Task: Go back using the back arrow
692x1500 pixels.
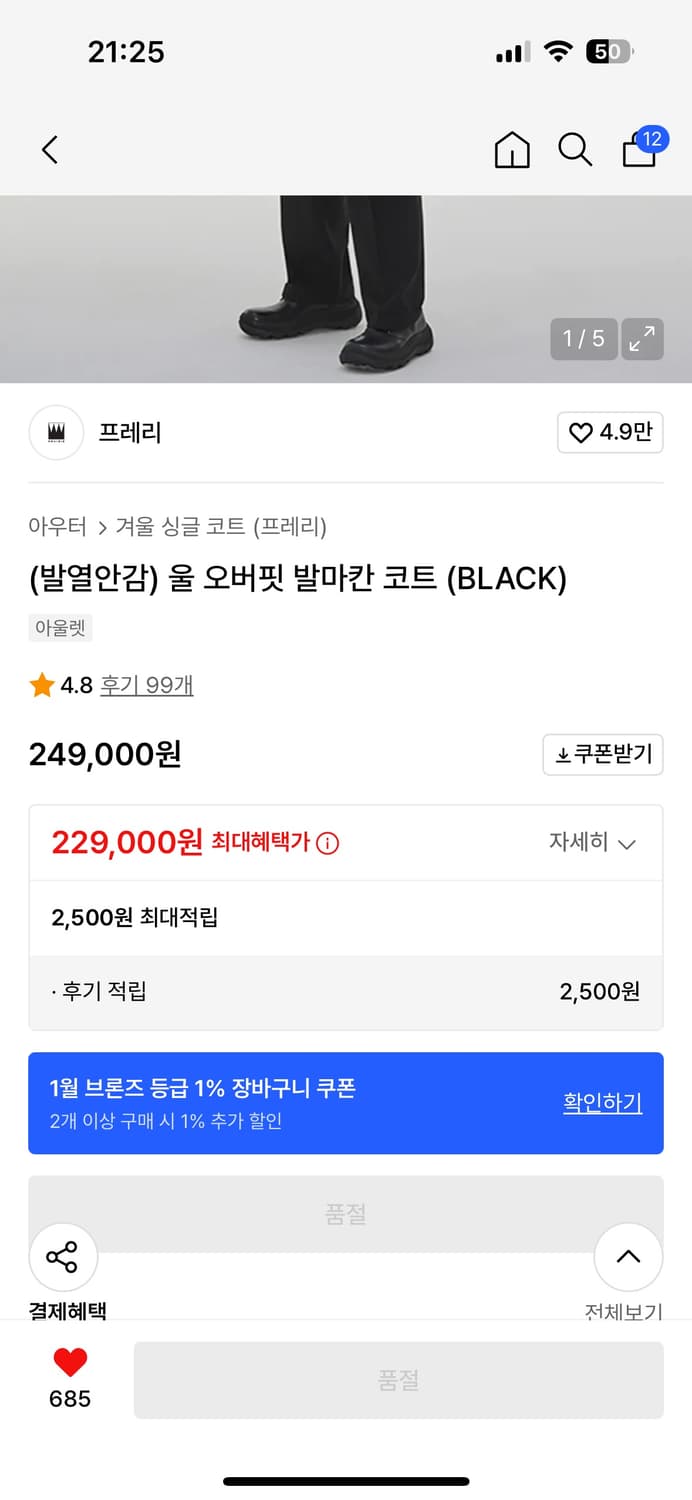Action: coord(49,148)
